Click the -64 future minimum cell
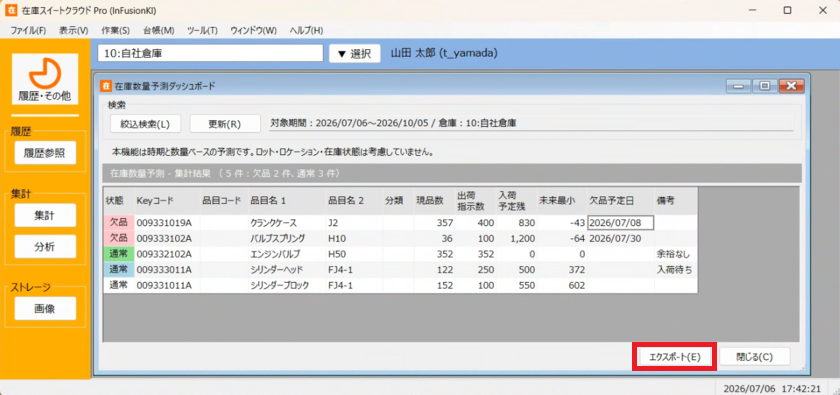The image size is (840, 395). [x=562, y=238]
